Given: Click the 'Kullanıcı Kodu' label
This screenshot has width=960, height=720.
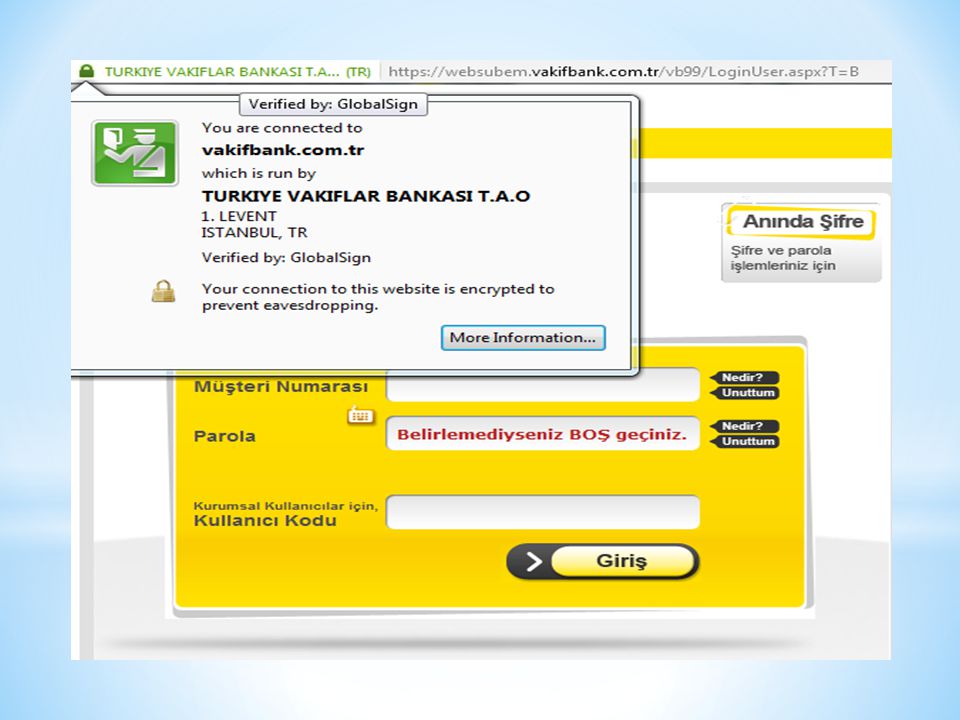Looking at the screenshot, I should tap(265, 521).
